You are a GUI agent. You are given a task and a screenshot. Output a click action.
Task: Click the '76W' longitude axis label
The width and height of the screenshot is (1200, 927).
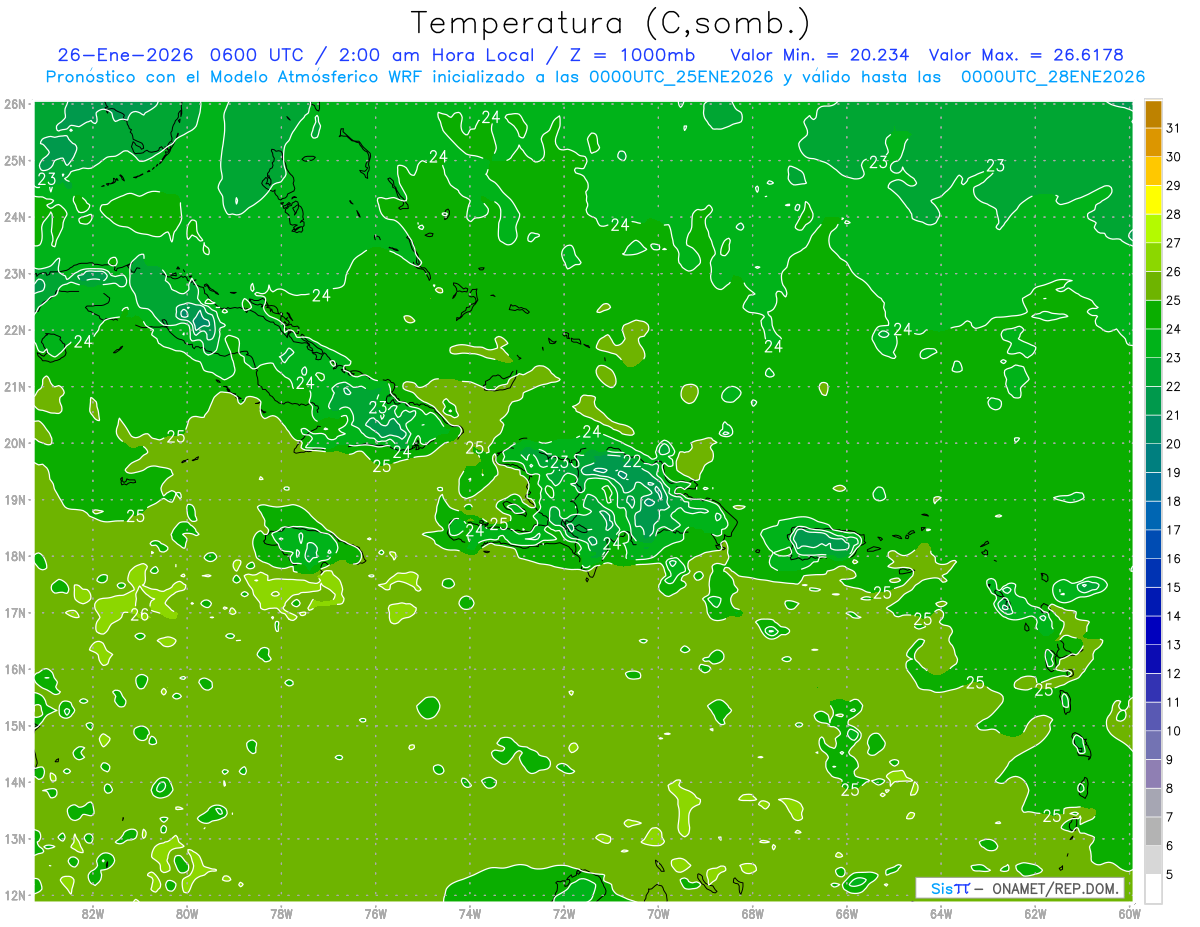375,913
